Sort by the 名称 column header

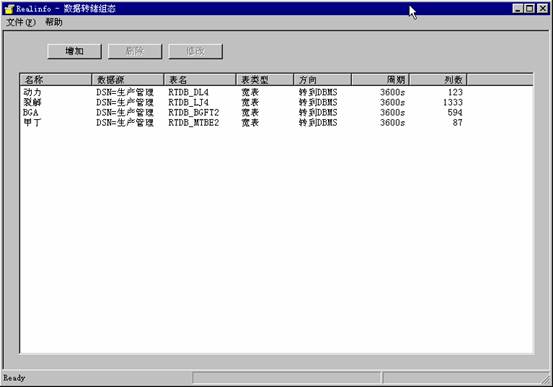(56, 80)
